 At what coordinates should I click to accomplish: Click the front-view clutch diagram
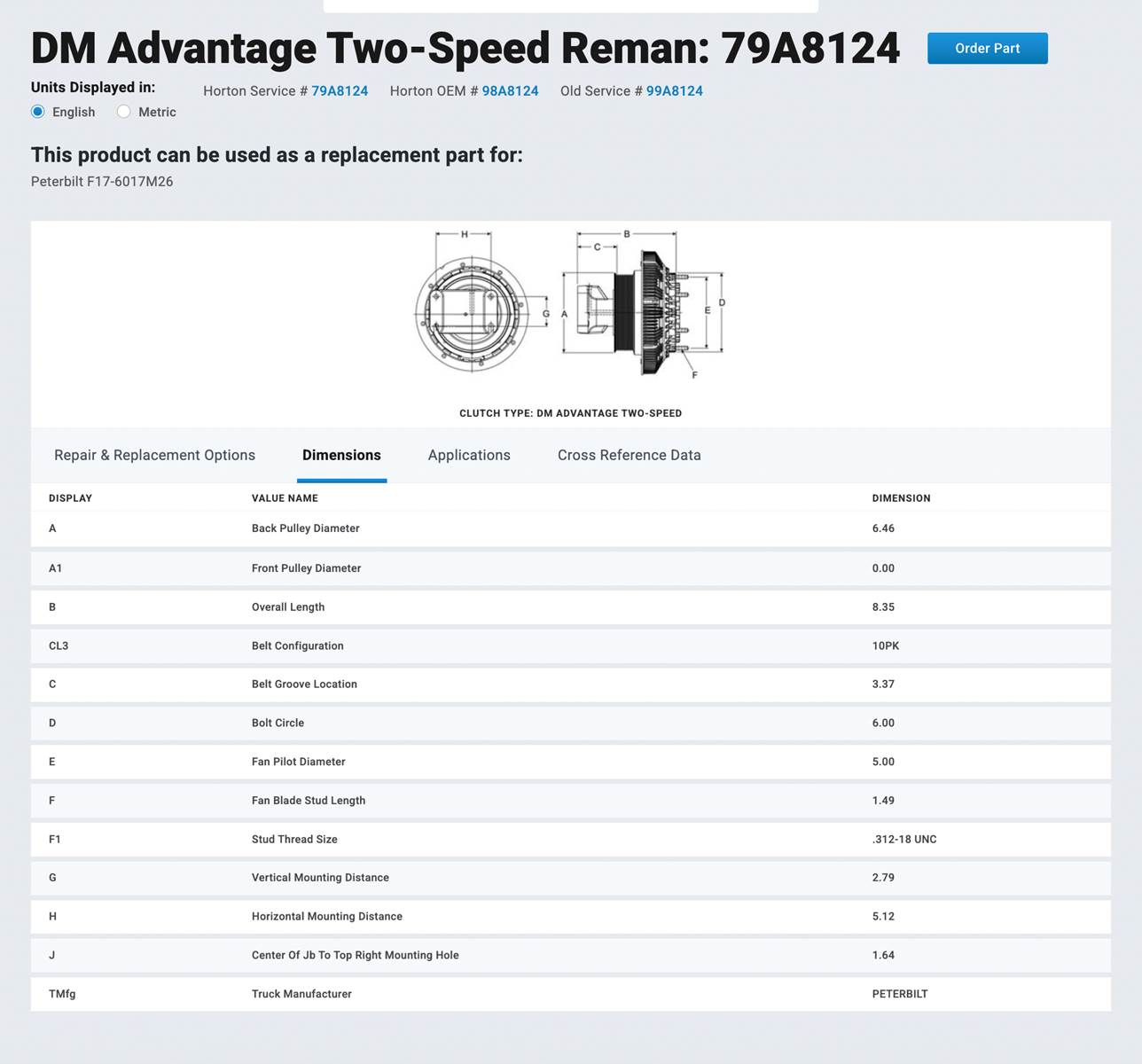(470, 313)
